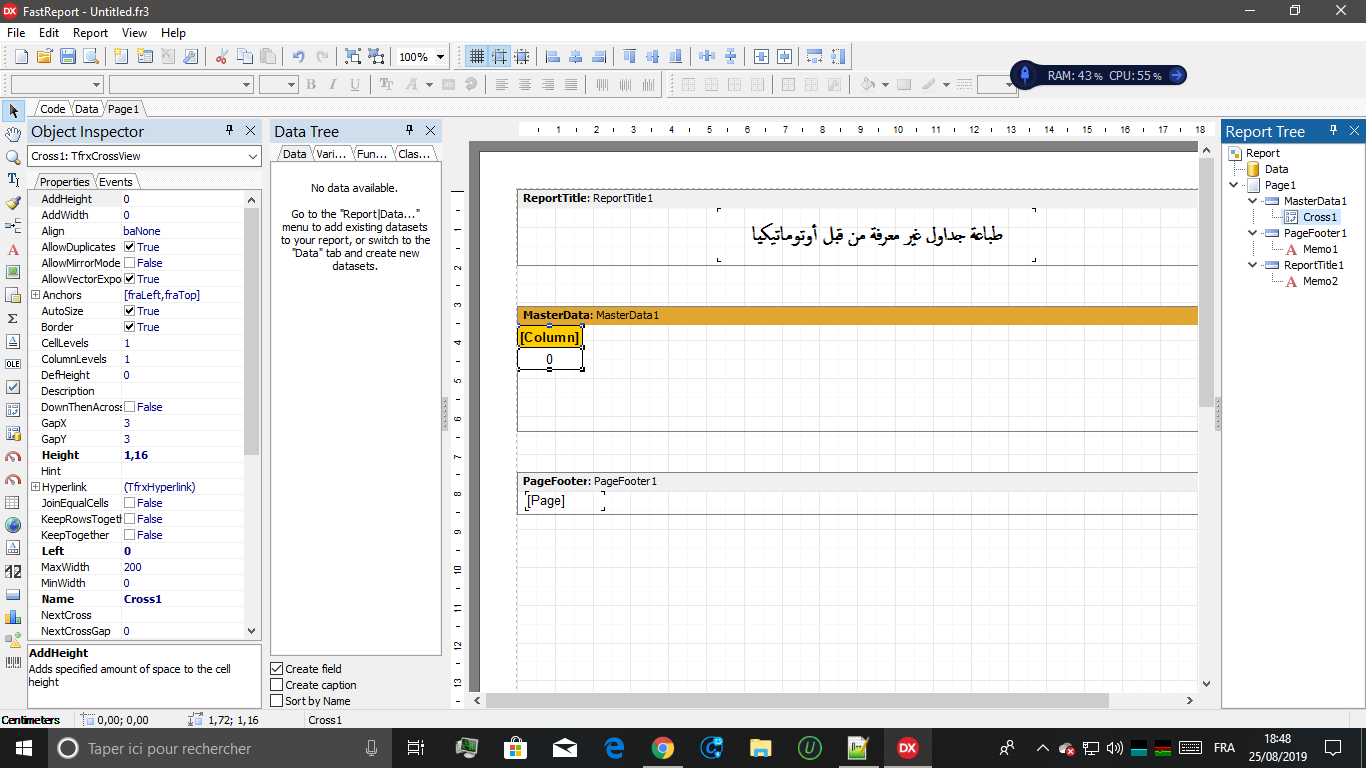Toggle DownThenAcross checkbox
The width and height of the screenshot is (1366, 768).
pyautogui.click(x=130, y=407)
